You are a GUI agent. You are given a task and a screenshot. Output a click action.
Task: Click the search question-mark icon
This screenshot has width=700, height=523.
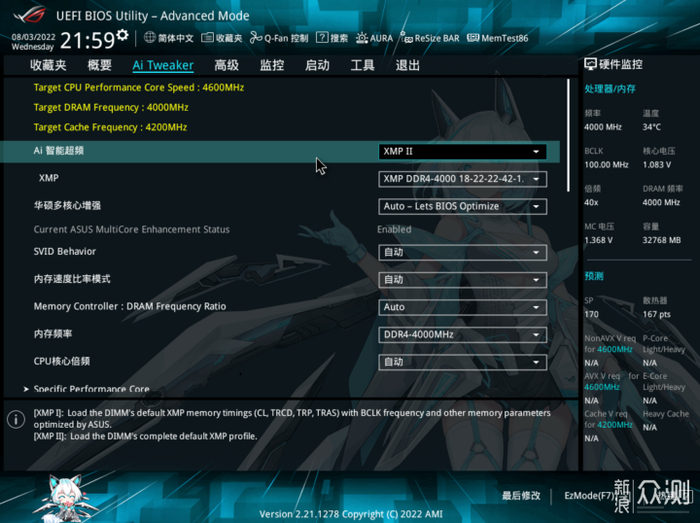point(322,38)
